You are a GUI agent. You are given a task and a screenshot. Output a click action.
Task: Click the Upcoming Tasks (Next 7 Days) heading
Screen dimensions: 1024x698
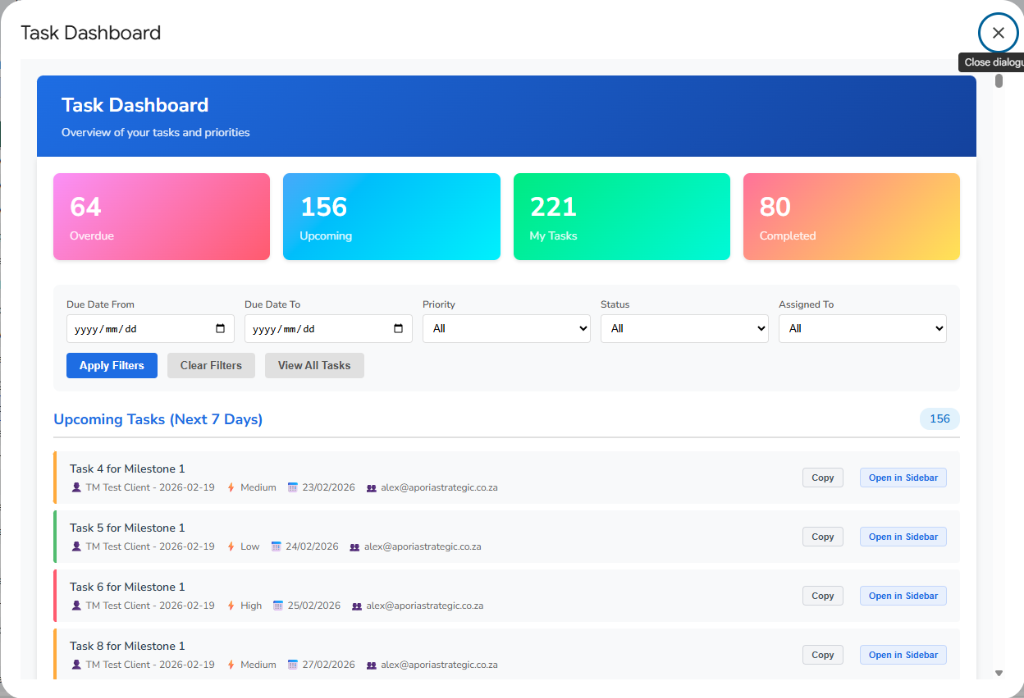(x=158, y=419)
